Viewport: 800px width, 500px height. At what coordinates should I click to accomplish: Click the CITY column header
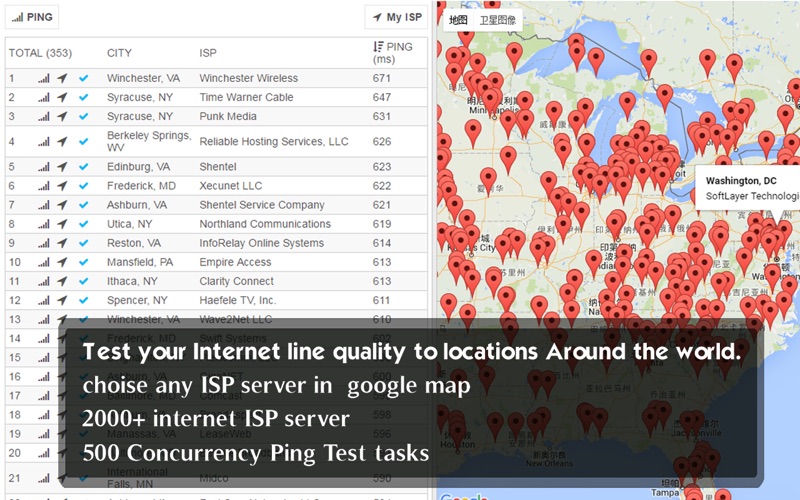click(119, 53)
